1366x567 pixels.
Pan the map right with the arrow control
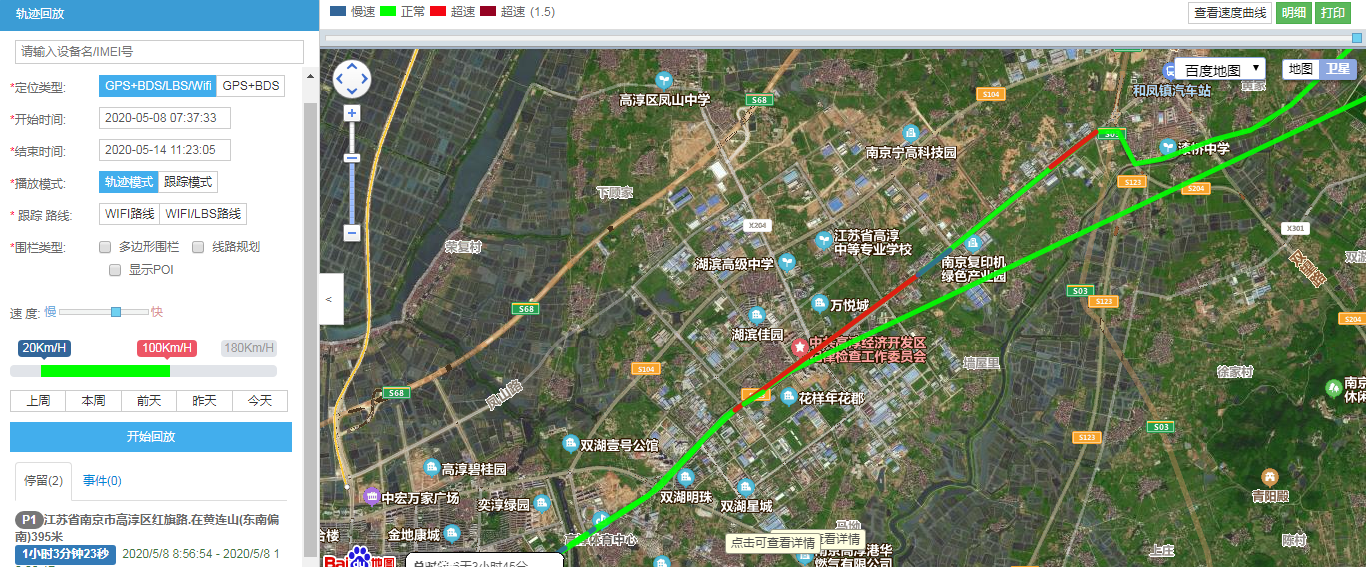coord(364,78)
